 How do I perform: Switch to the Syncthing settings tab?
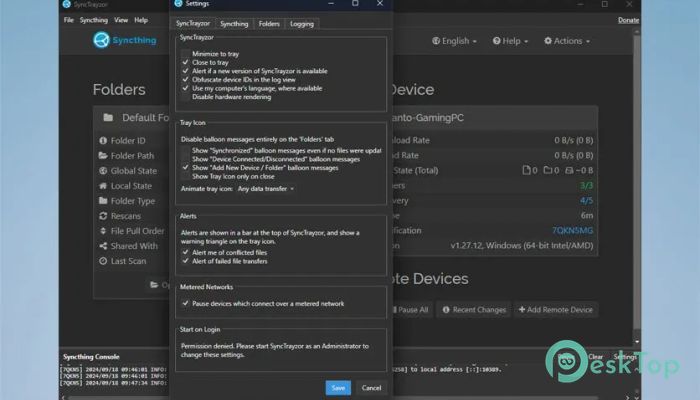click(234, 24)
